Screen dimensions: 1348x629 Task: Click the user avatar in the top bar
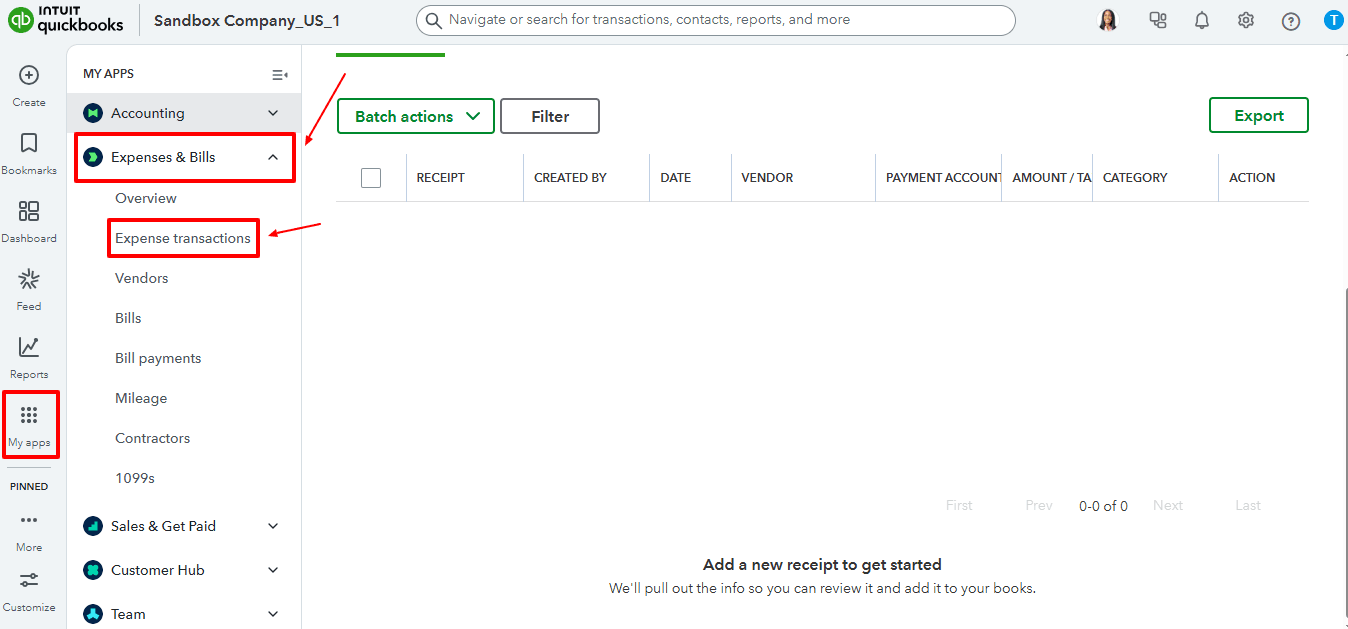tap(1108, 19)
